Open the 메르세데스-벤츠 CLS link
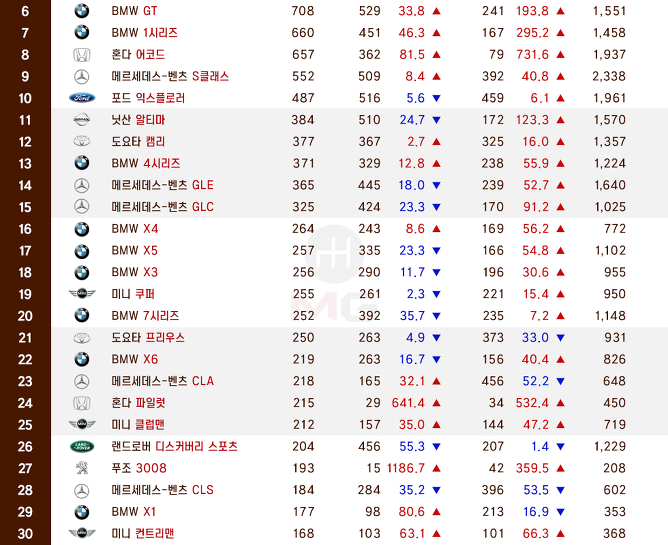Viewport: 668px width, 545px height. (162, 490)
